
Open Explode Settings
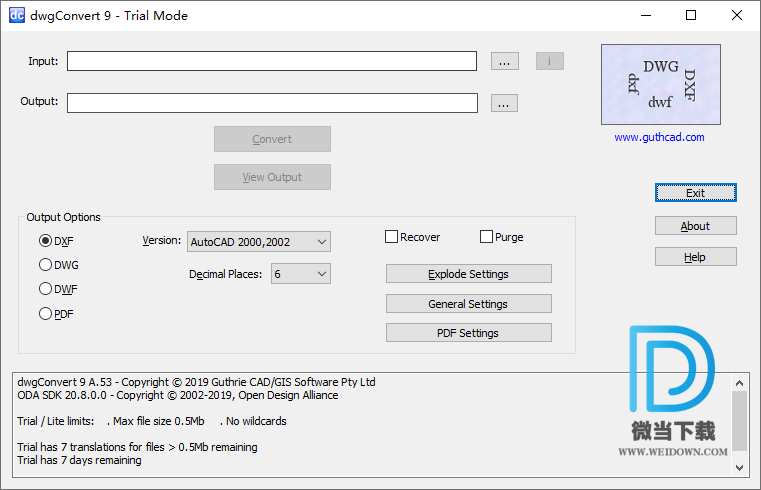pos(468,274)
